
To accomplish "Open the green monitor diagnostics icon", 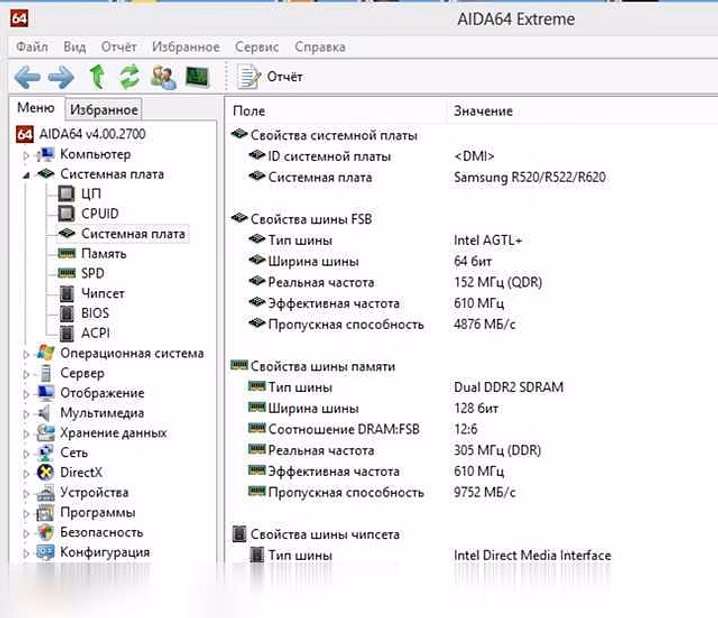I will tap(197, 76).
